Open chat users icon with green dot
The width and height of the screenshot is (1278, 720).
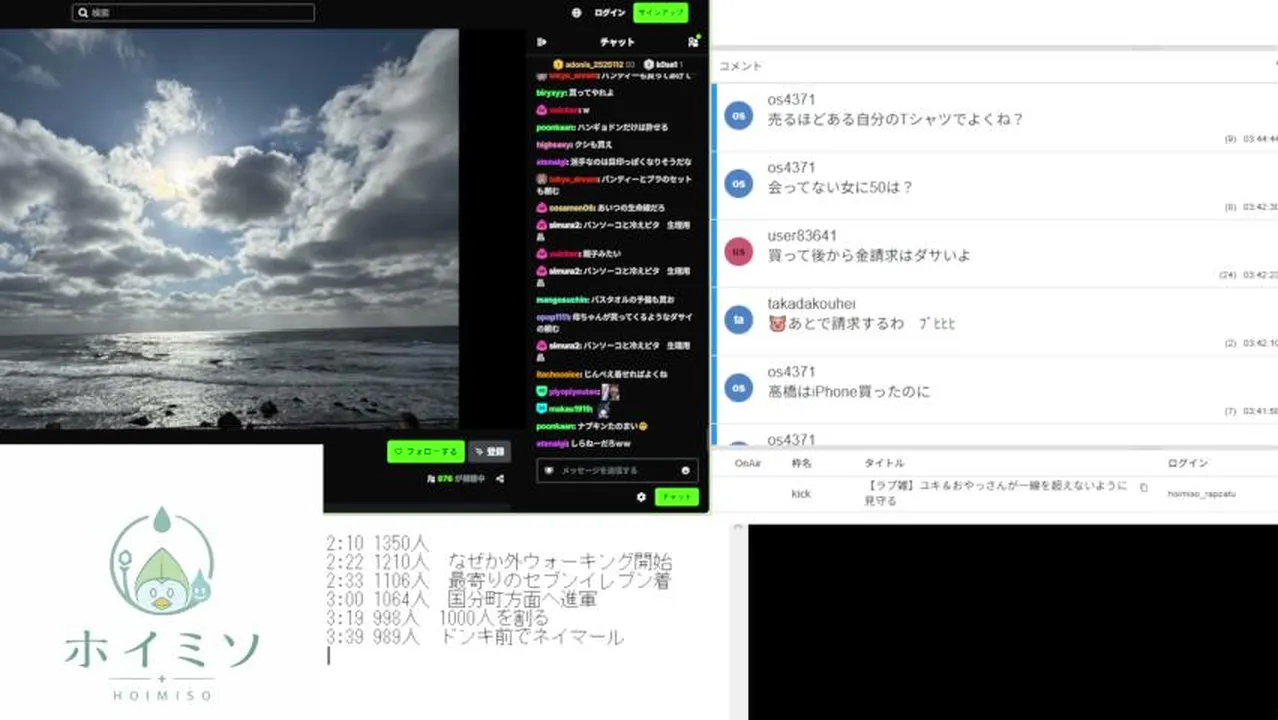click(x=693, y=42)
